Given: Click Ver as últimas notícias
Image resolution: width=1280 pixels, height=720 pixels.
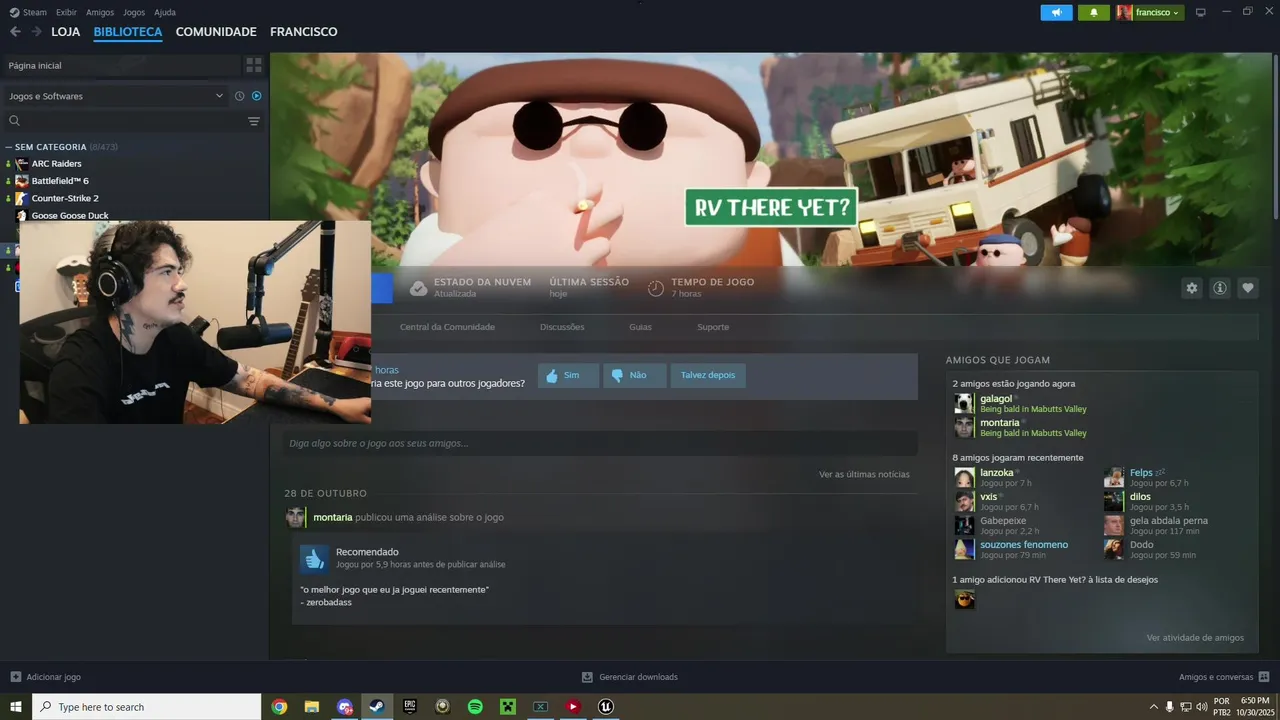Looking at the screenshot, I should [x=864, y=474].
